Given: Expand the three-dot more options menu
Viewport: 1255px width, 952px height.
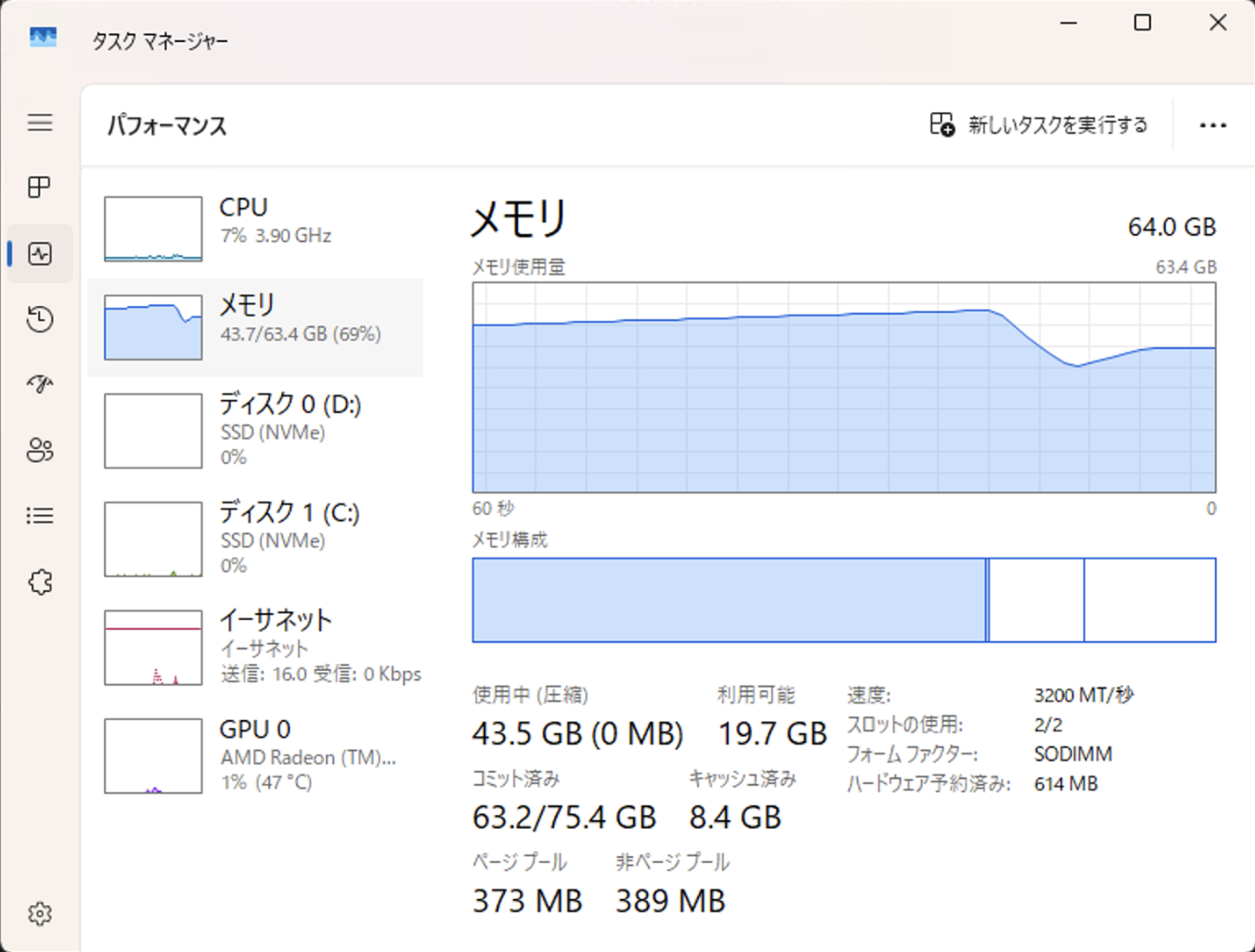Looking at the screenshot, I should click(x=1212, y=125).
